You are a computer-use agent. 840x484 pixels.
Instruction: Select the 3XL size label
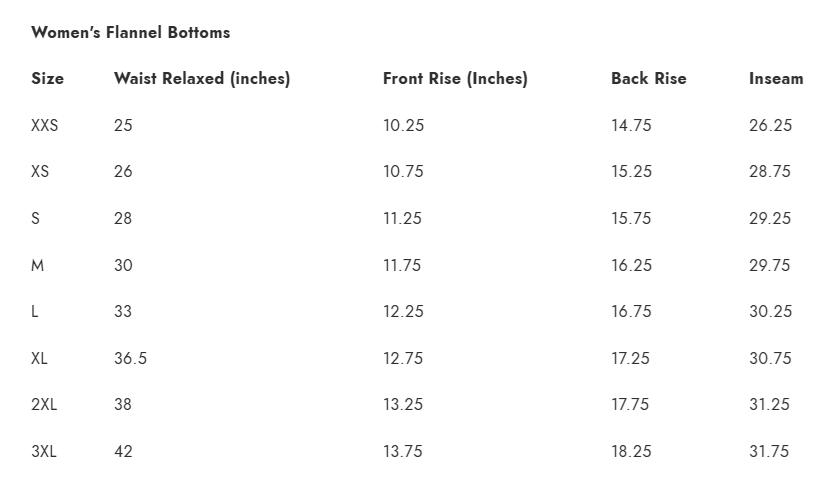click(x=44, y=451)
